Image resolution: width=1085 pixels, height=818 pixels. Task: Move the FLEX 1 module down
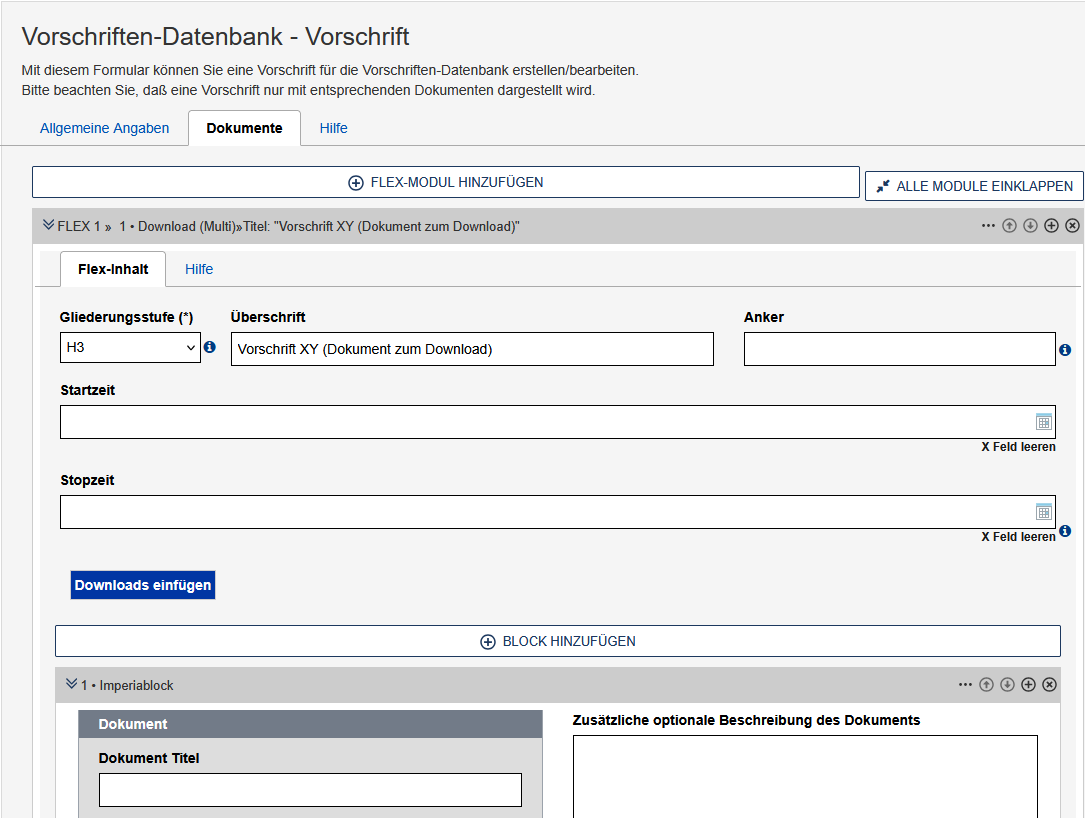pos(1030,225)
